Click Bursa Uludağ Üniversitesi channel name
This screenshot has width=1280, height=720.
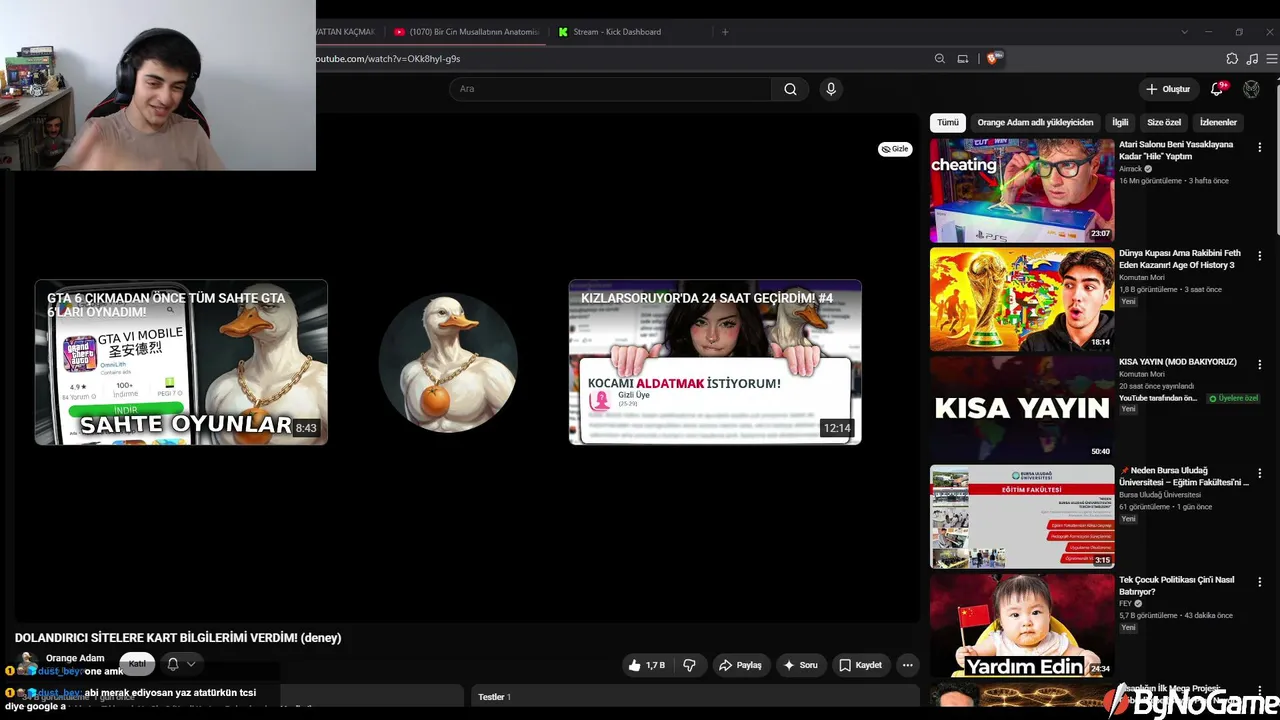[1160, 495]
